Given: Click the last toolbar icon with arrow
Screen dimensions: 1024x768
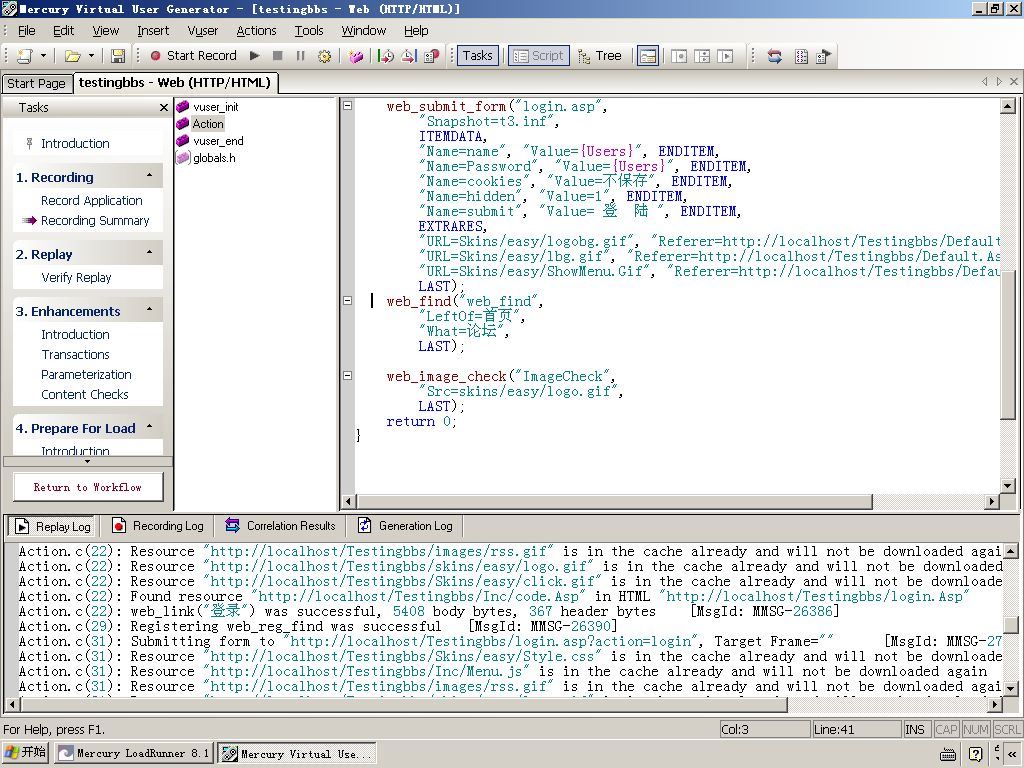Looking at the screenshot, I should (x=824, y=56).
